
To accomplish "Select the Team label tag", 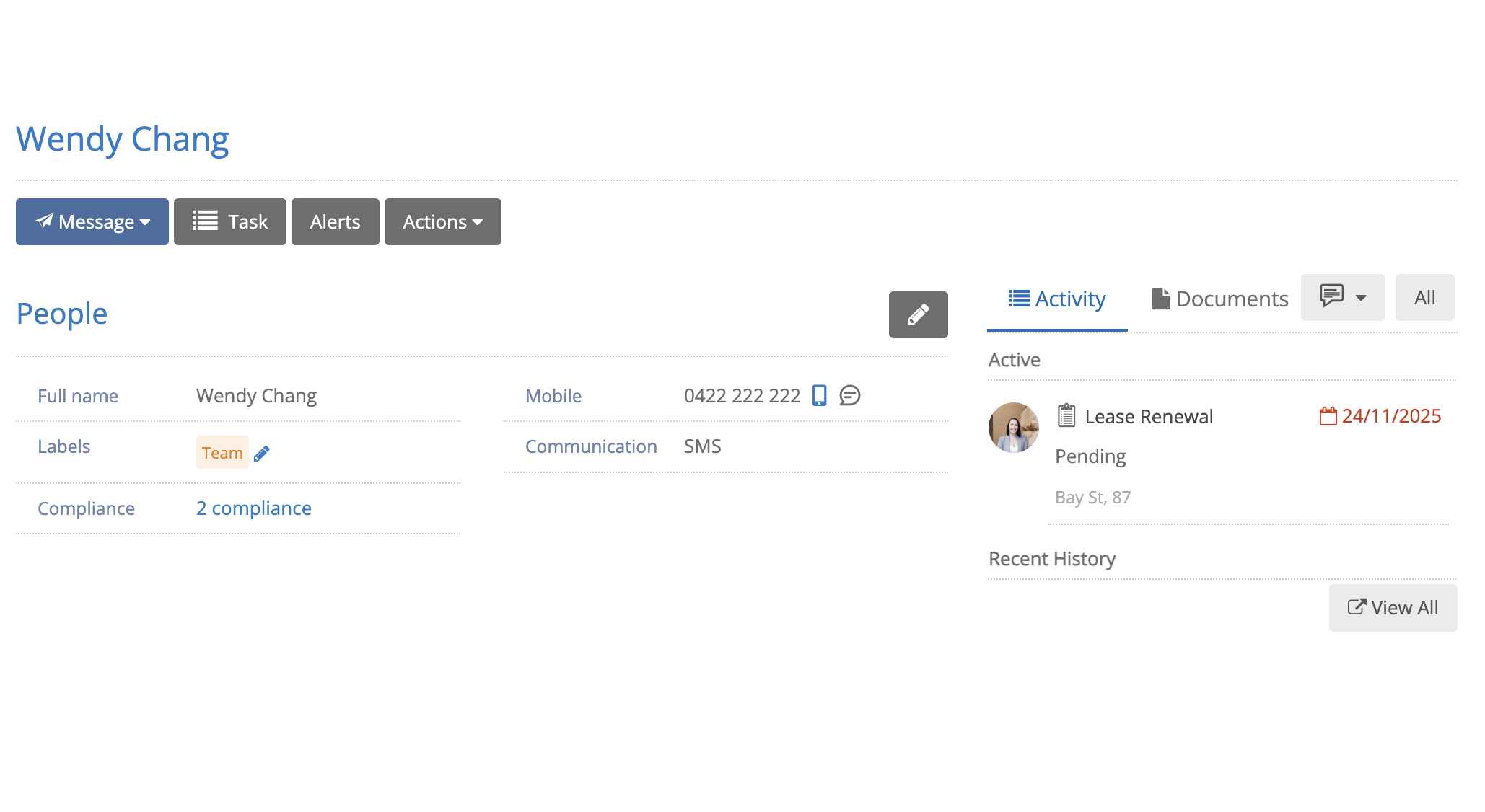I will coord(222,453).
